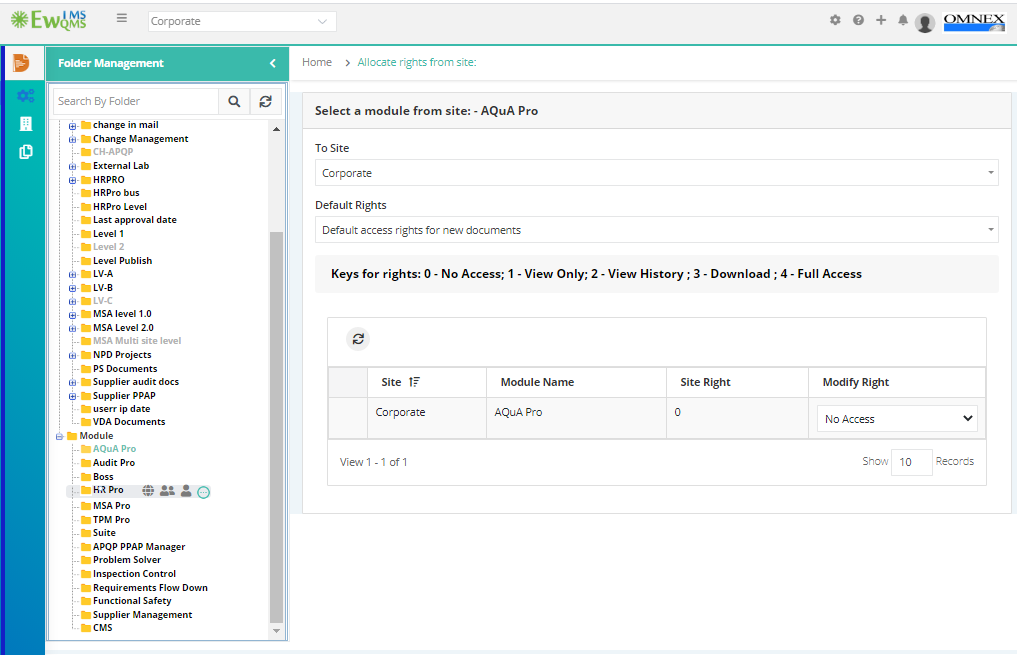This screenshot has height=655, width=1017.
Task: Select the Problem Solver folder
Action: (x=126, y=560)
